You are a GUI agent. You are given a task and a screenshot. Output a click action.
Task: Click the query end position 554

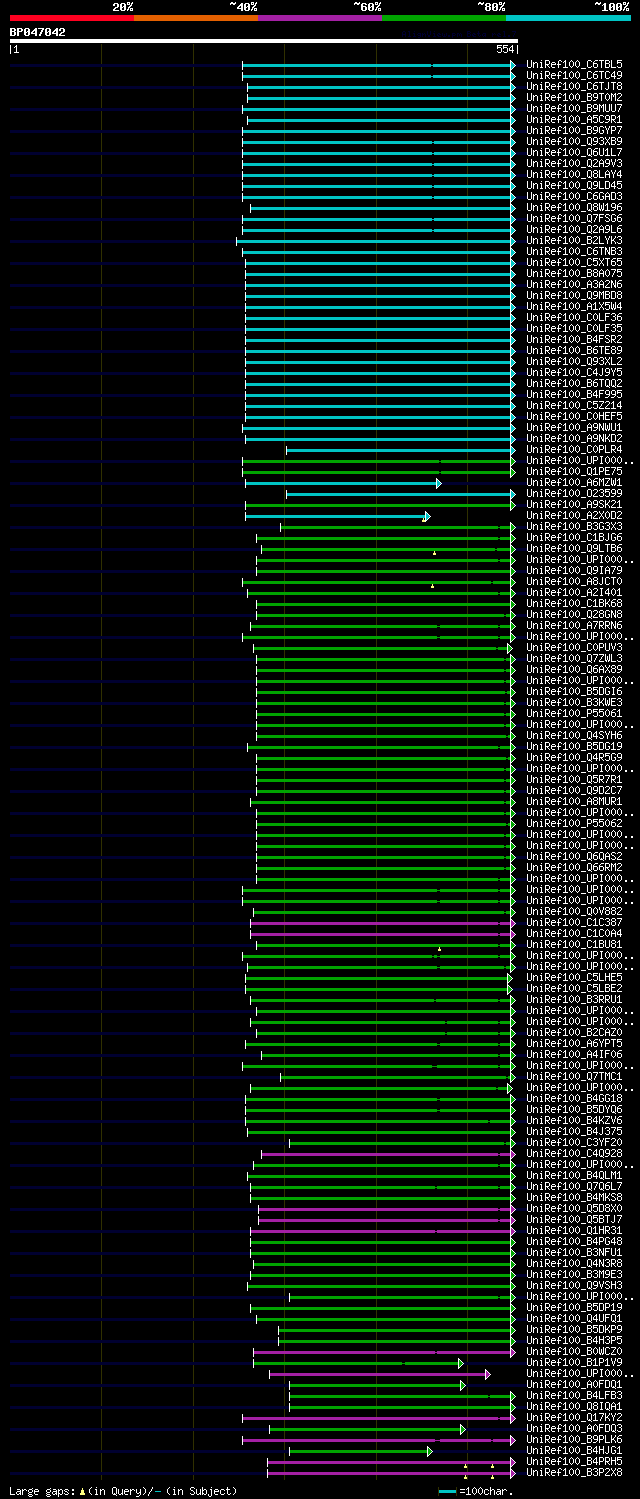[505, 49]
